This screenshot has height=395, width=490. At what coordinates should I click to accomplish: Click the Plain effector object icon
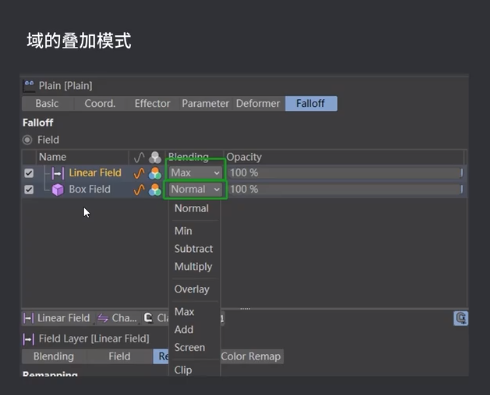pyautogui.click(x=29, y=86)
